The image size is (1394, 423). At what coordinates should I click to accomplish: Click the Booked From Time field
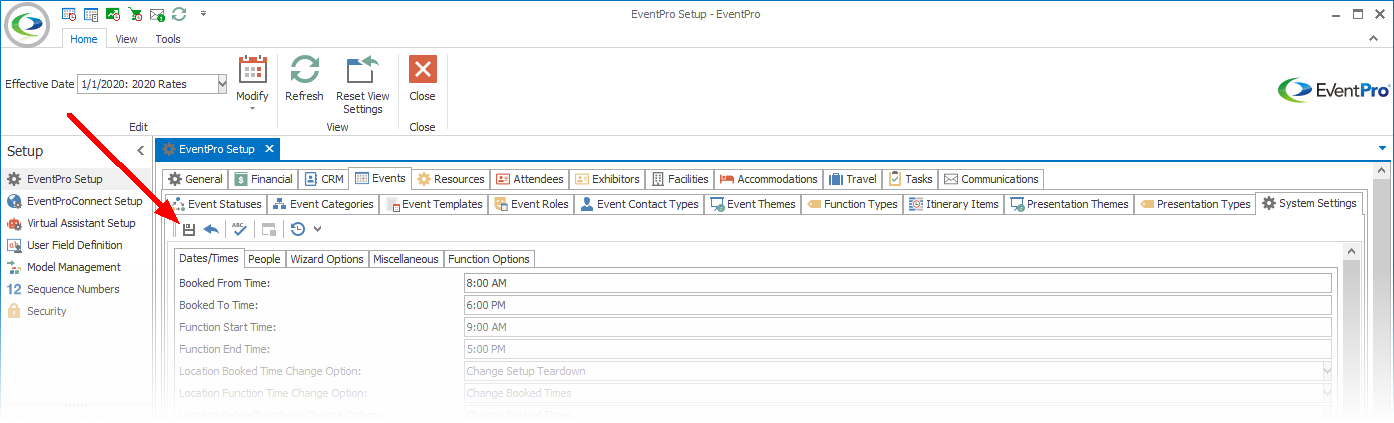click(x=897, y=283)
